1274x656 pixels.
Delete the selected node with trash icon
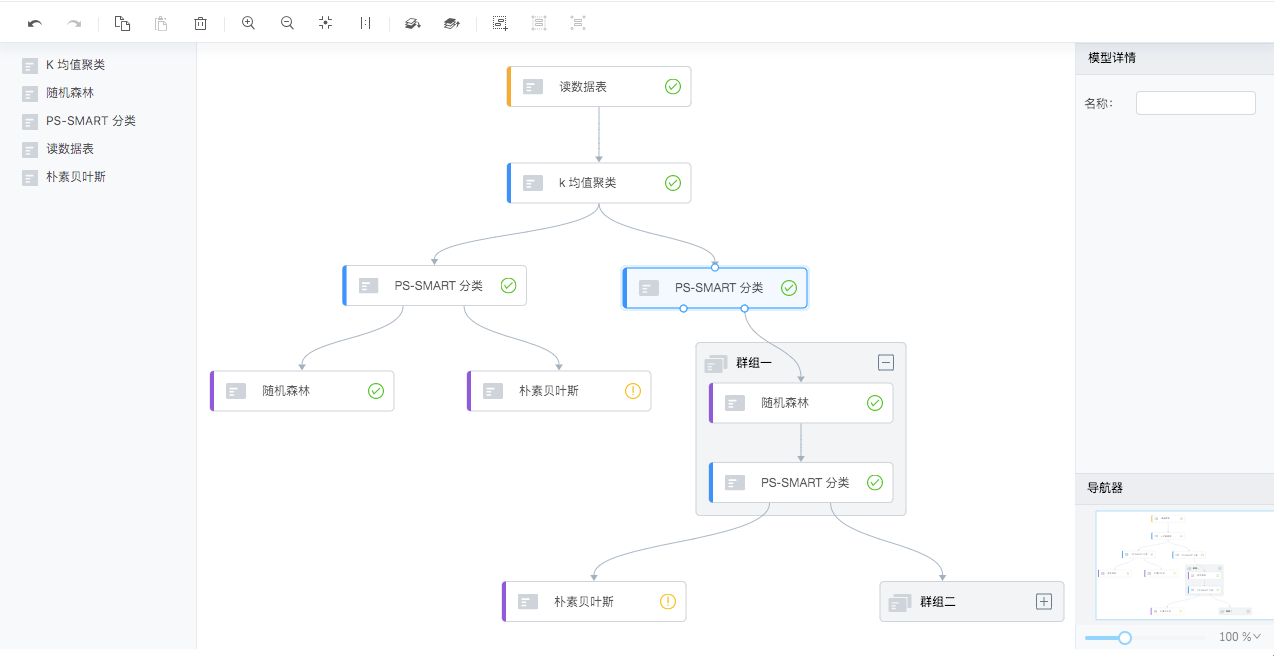click(200, 23)
